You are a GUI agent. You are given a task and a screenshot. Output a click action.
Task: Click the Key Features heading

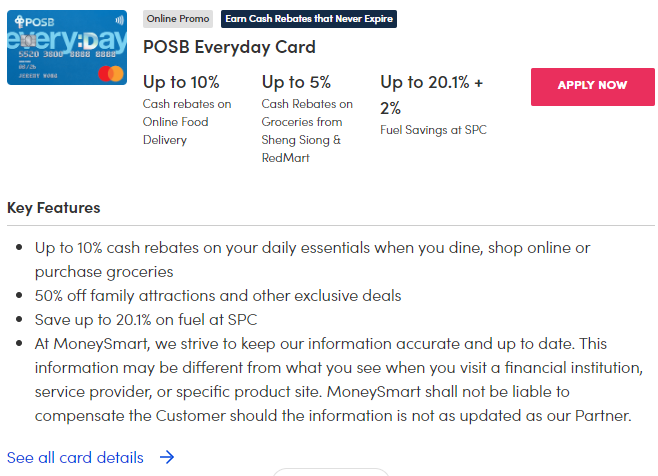[54, 208]
